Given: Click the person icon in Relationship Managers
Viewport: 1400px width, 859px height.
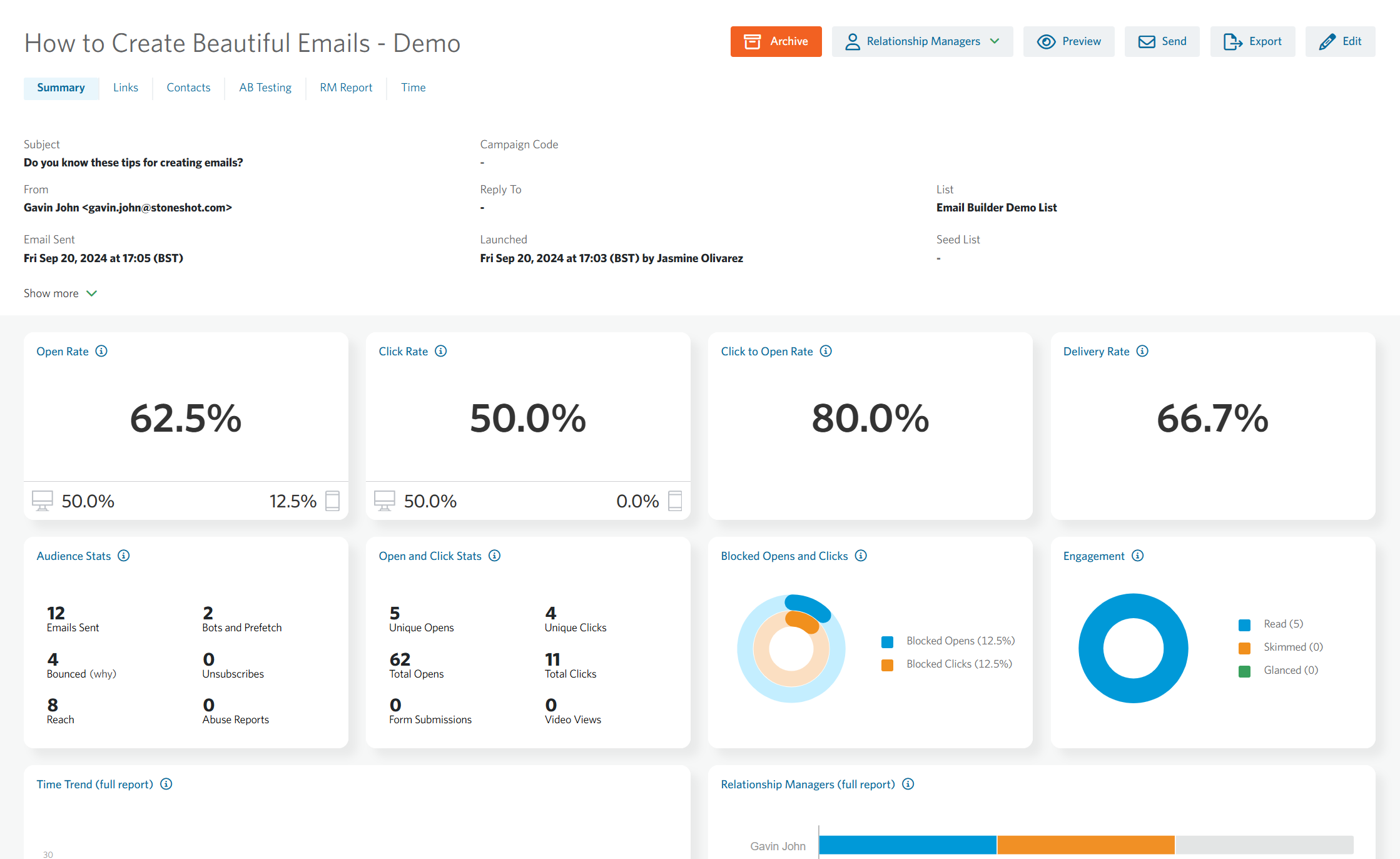Looking at the screenshot, I should tap(852, 41).
